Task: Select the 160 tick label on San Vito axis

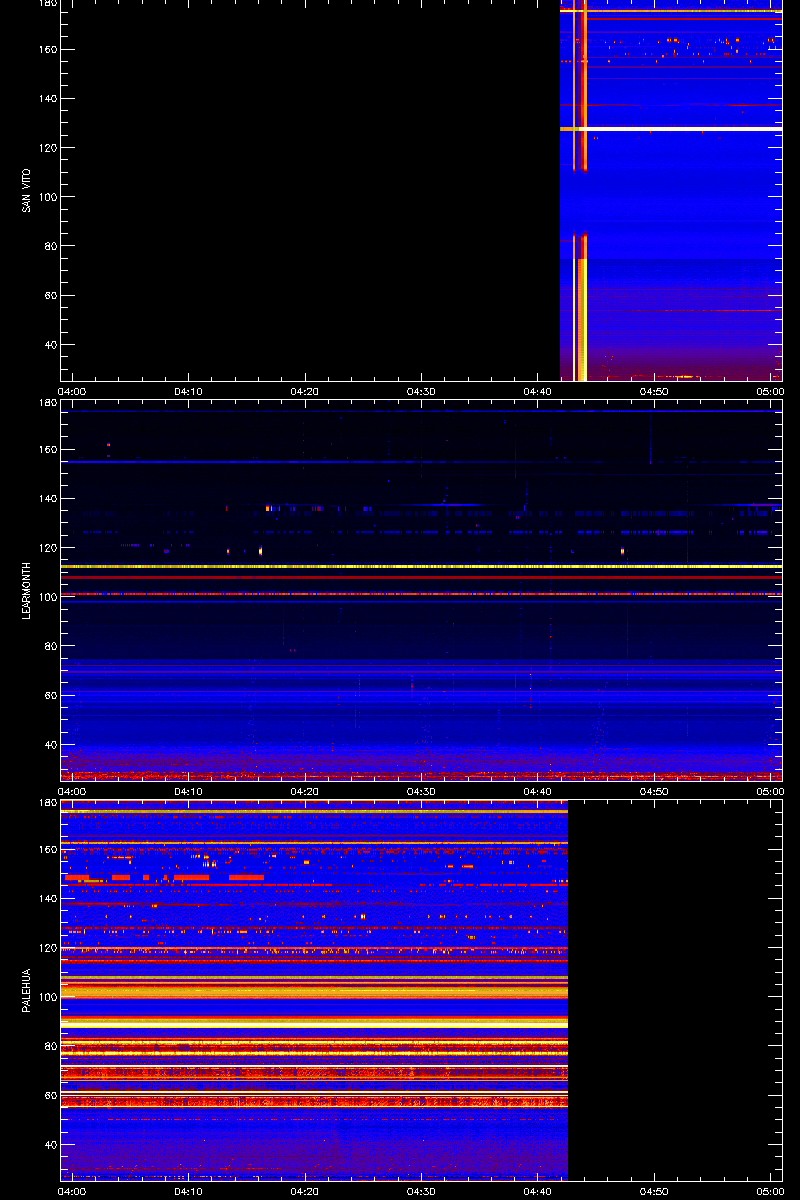Action: pyautogui.click(x=47, y=50)
